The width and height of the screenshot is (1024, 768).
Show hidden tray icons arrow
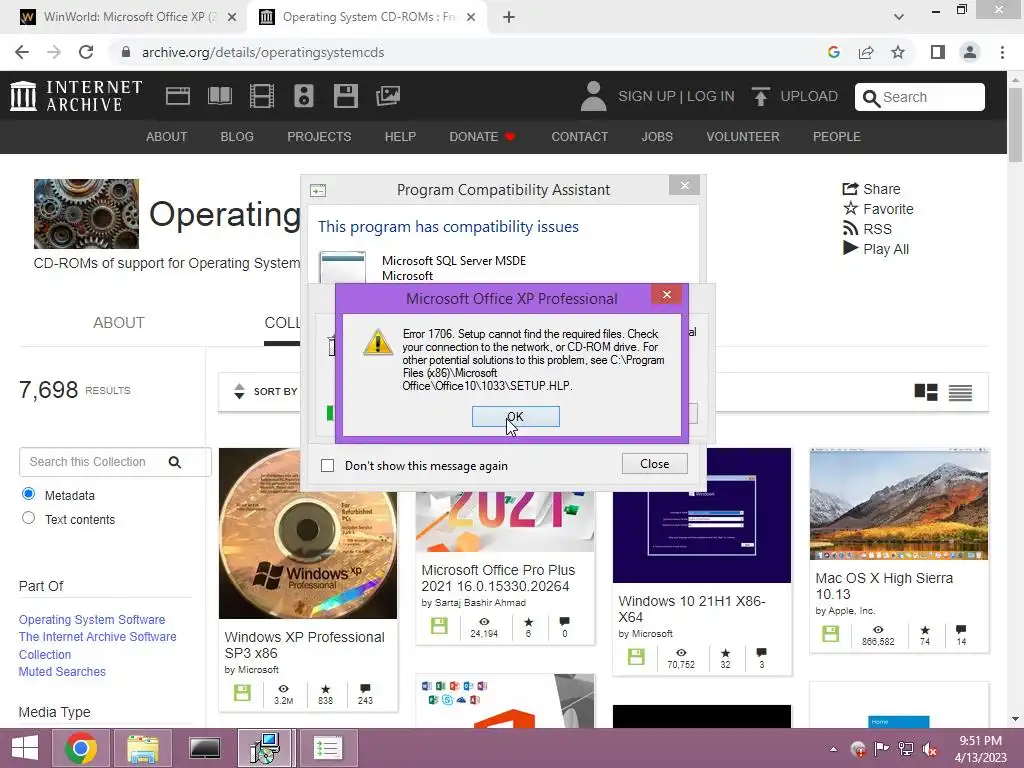(x=833, y=749)
